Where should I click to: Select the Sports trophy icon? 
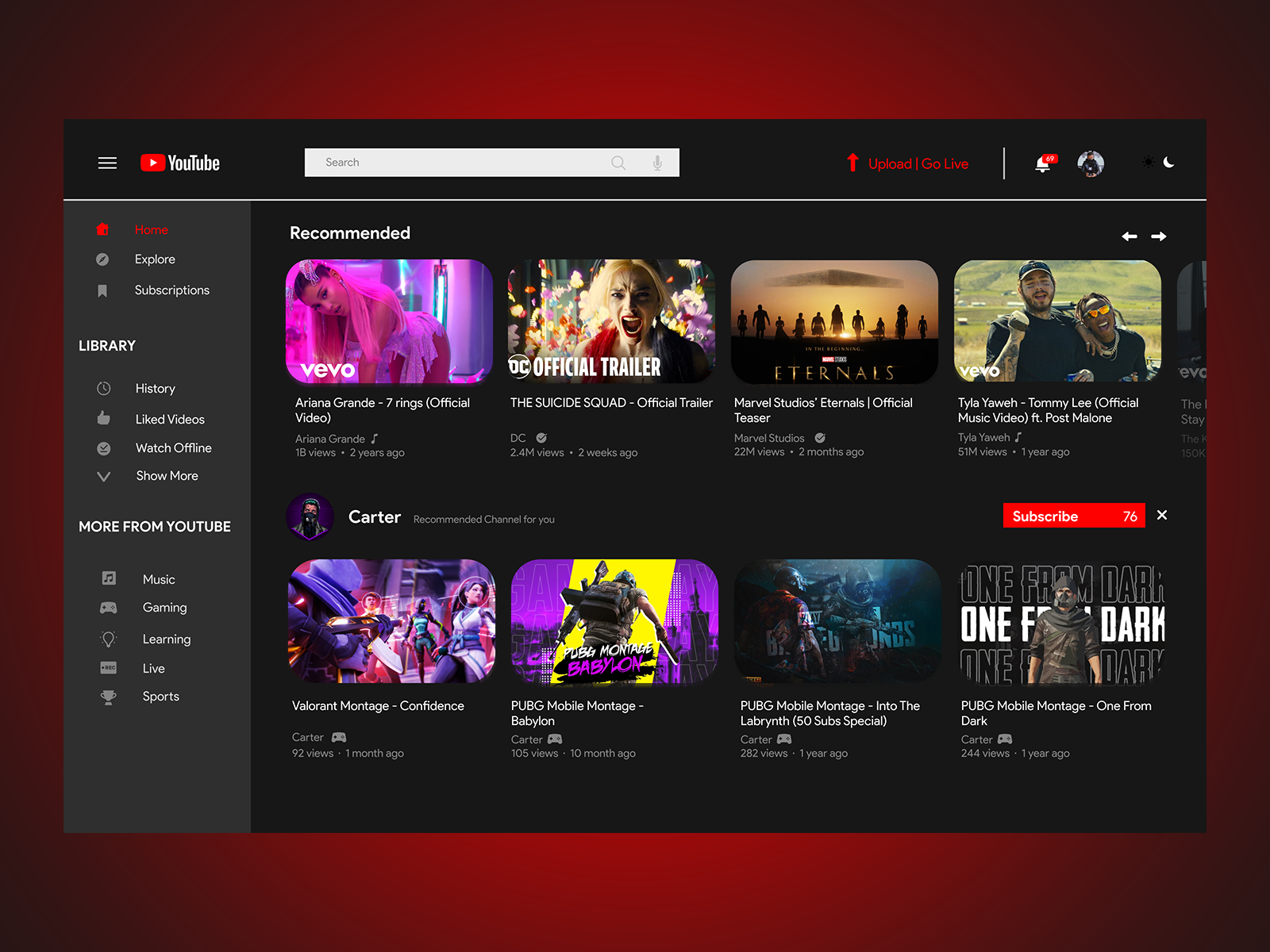point(109,697)
